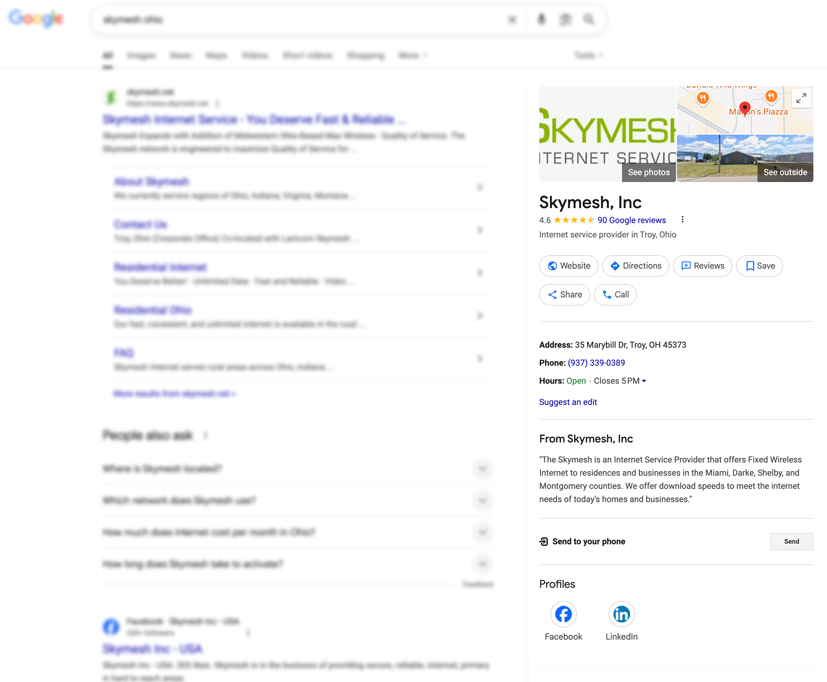Start voice search with microphone icon
This screenshot has height=682, width=827.
(541, 20)
